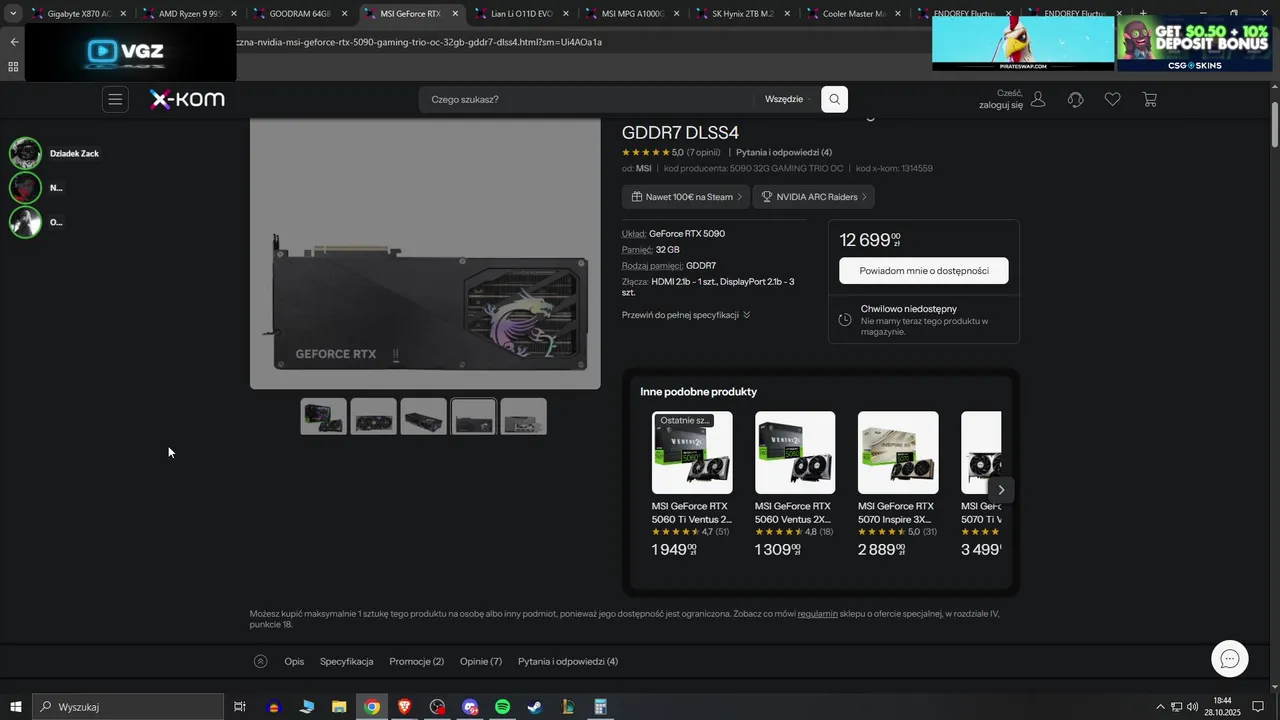Open Discord from the taskbar
1280x720 pixels.
click(470, 707)
